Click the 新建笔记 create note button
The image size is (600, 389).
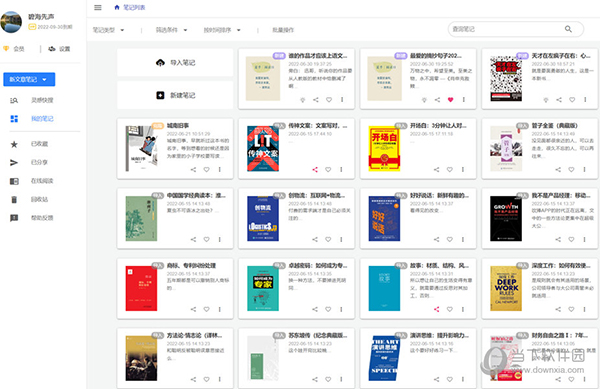[175, 95]
